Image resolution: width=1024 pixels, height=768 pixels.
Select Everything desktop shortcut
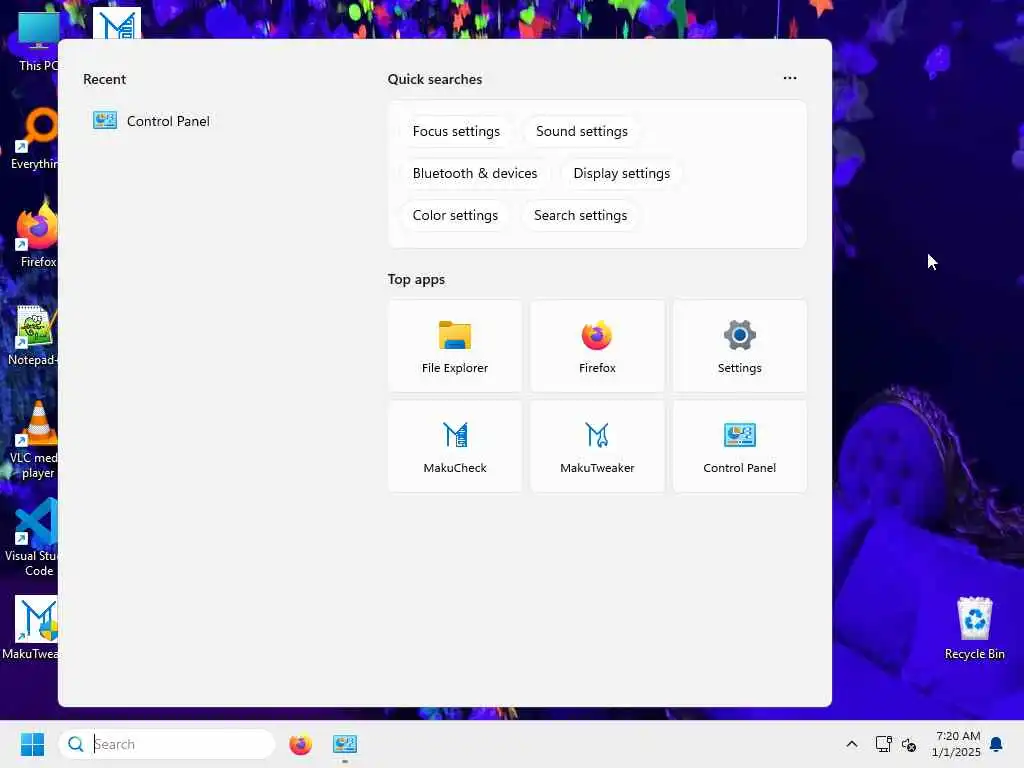(34, 138)
